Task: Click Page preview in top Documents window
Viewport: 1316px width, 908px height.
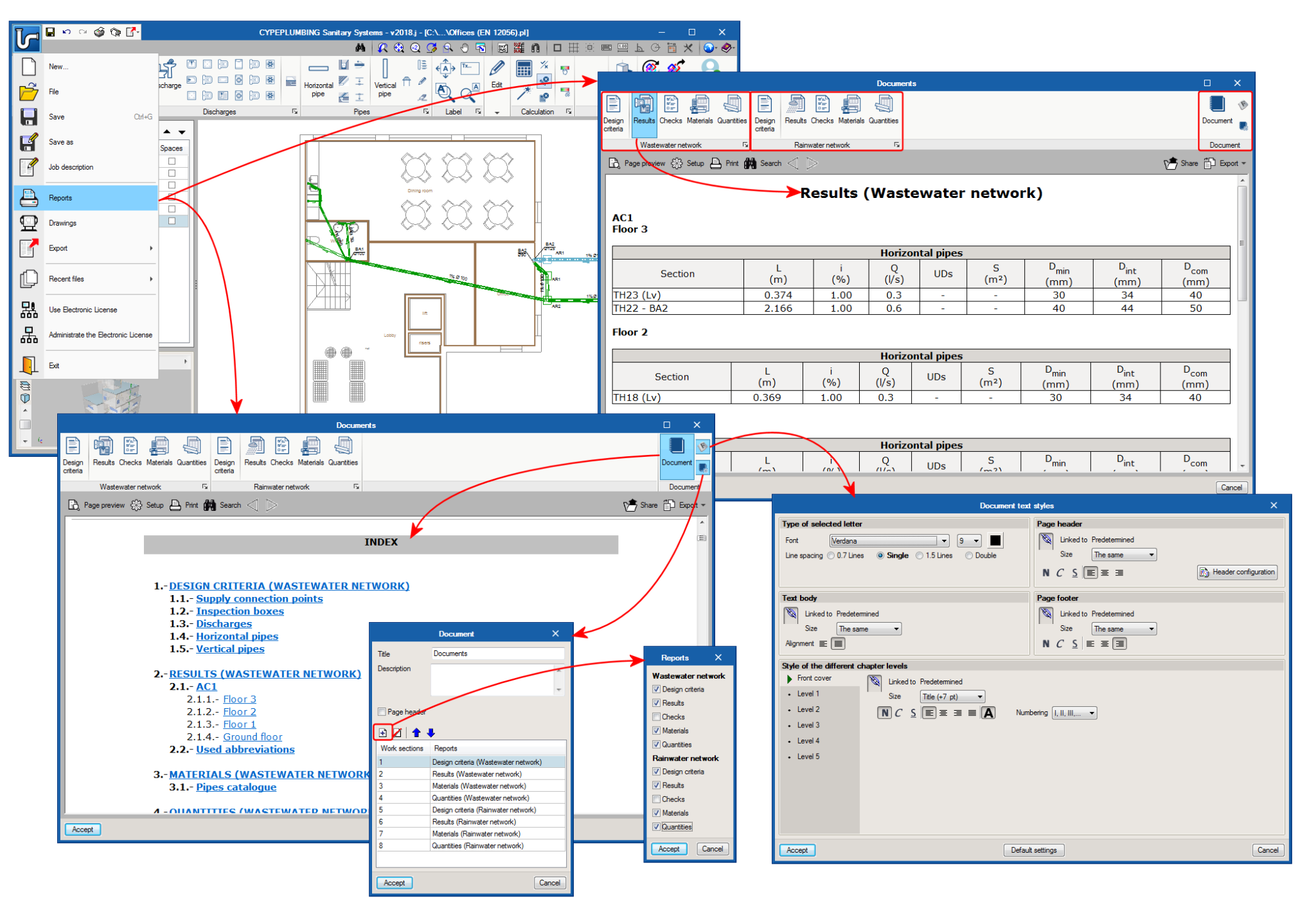Action: 637,163
